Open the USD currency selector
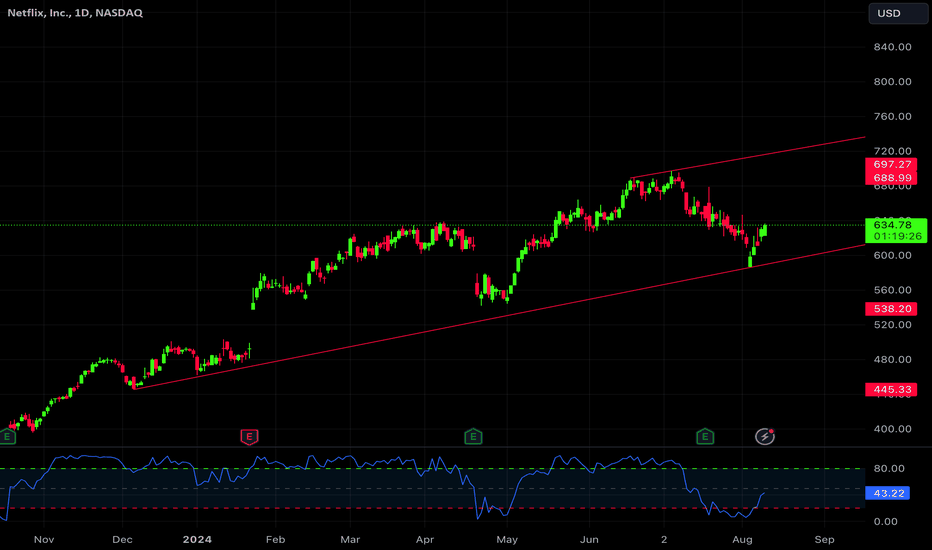The image size is (932, 550). (898, 13)
